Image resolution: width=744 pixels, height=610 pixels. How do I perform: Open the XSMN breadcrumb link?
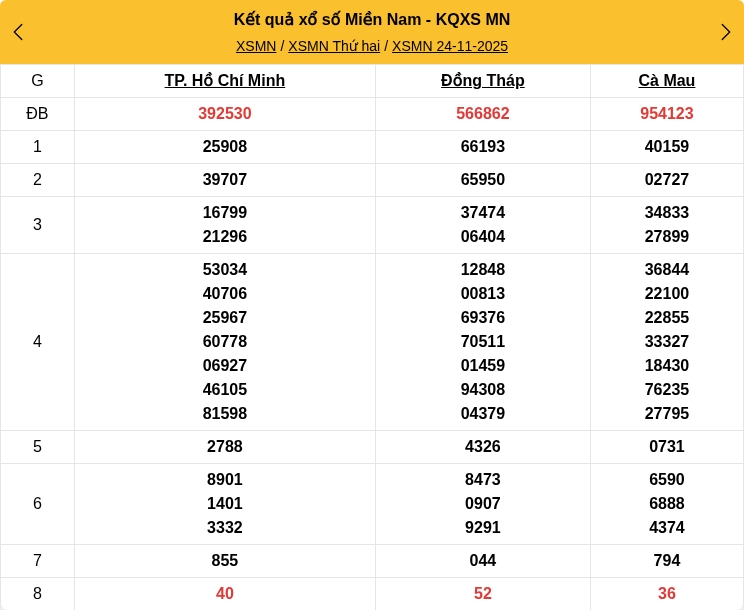click(x=256, y=46)
